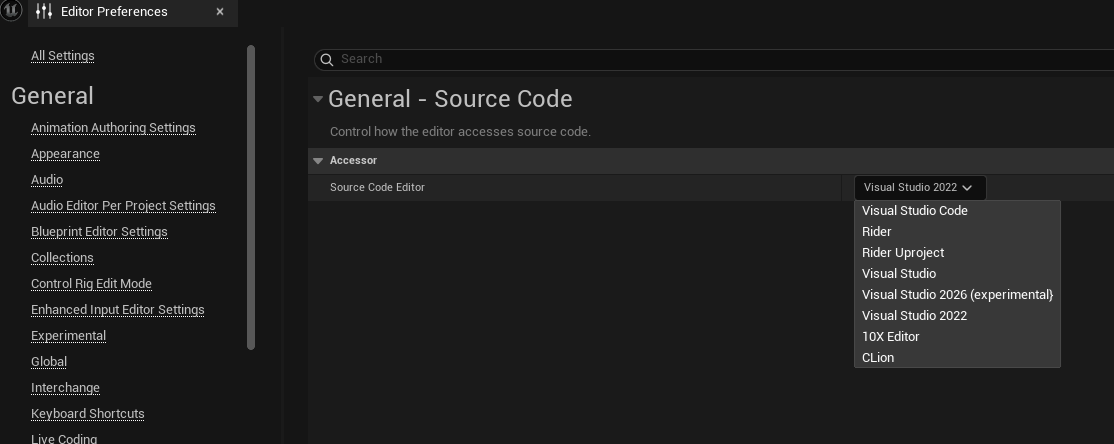
Task: Click the Source Code Editor label
Action: coord(377,188)
